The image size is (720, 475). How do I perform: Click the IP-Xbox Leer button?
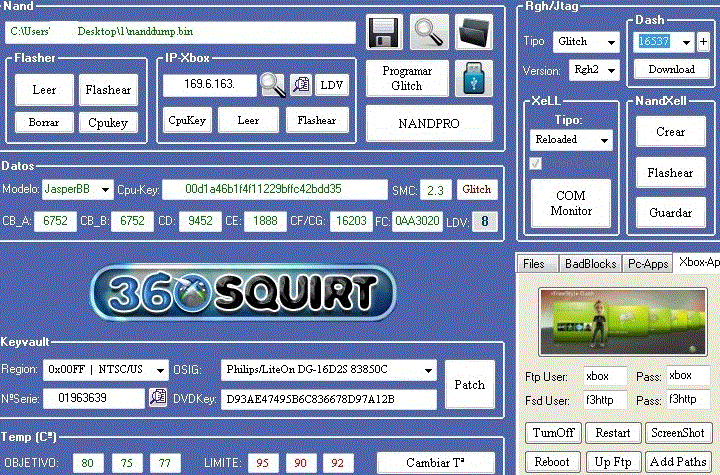click(x=248, y=120)
